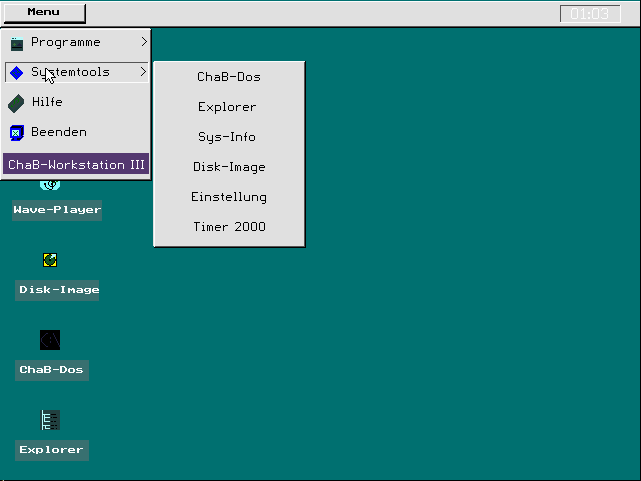Click the blue diamond Systemtools icon

(17, 73)
